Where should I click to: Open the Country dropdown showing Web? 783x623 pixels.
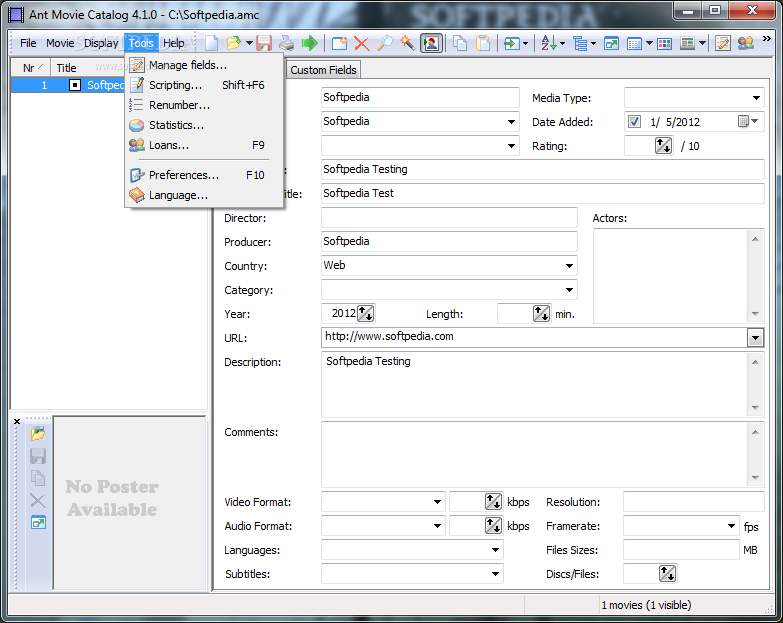point(569,266)
